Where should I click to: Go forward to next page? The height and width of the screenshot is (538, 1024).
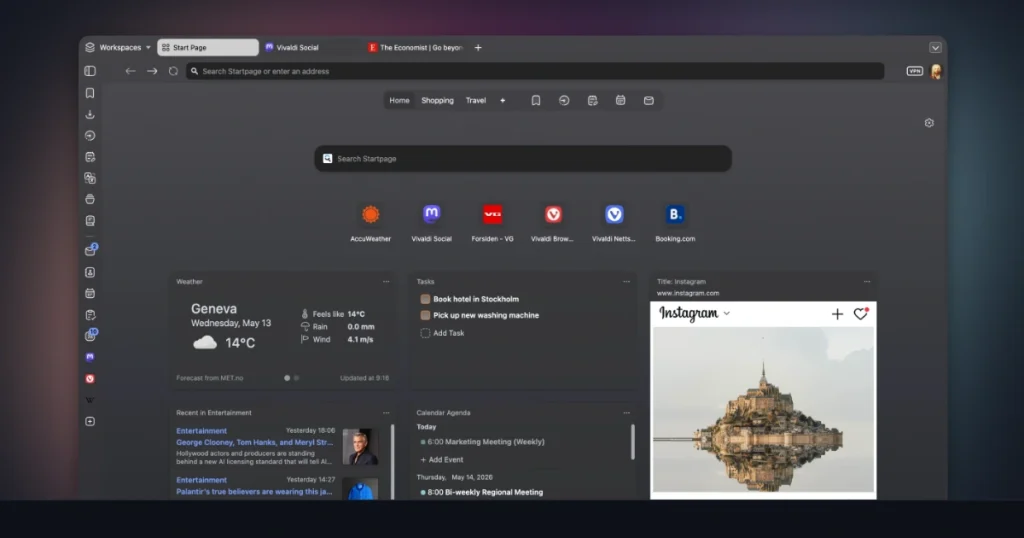pos(152,71)
